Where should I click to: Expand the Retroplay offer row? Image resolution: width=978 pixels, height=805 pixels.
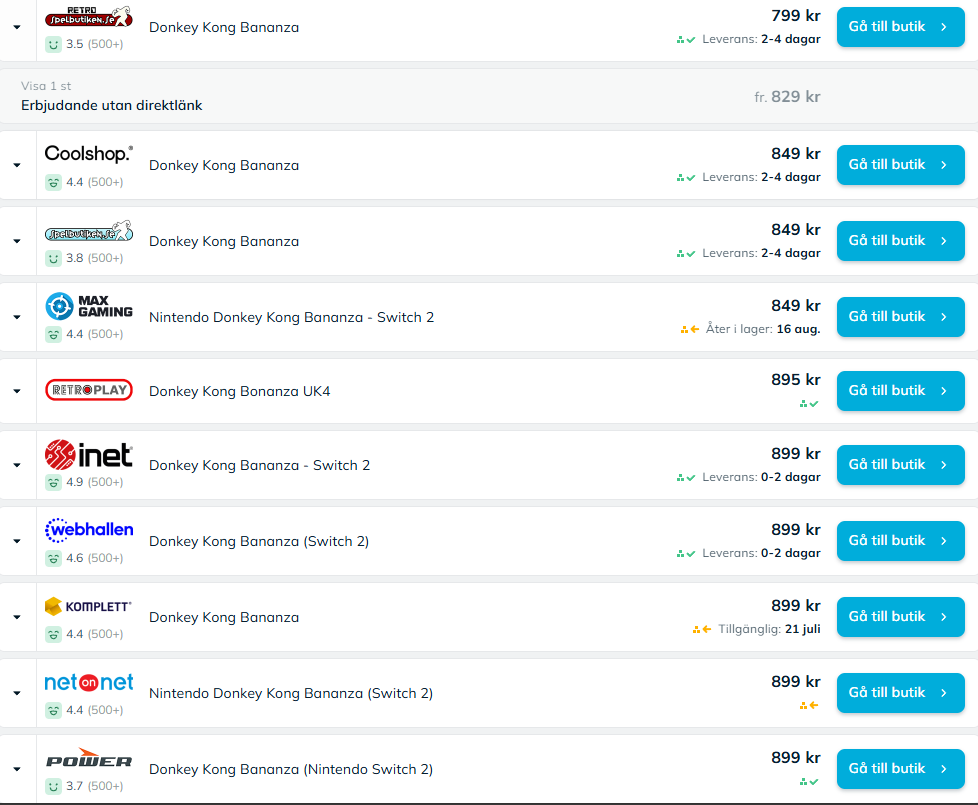(x=17, y=391)
